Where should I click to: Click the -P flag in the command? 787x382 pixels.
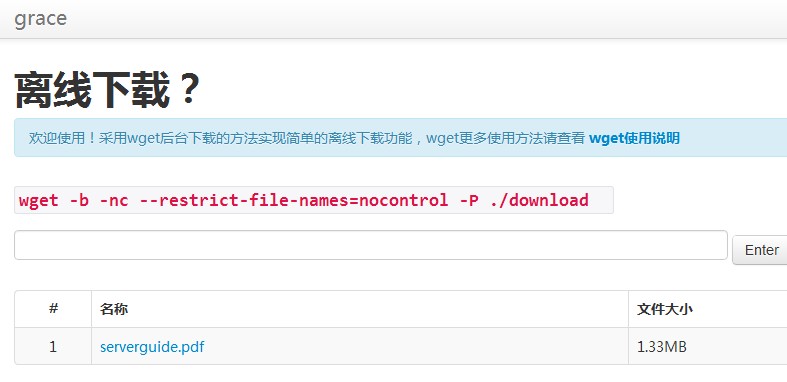pos(469,200)
